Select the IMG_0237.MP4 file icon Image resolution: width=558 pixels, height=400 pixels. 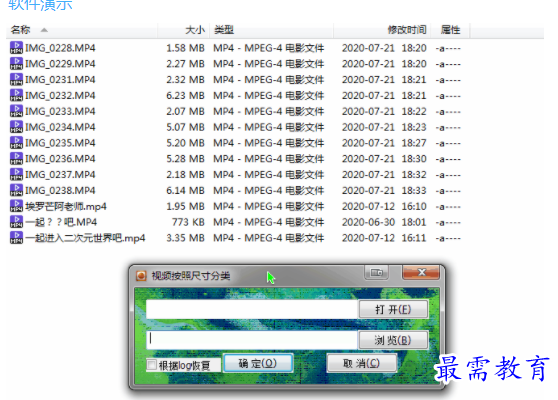(16, 174)
